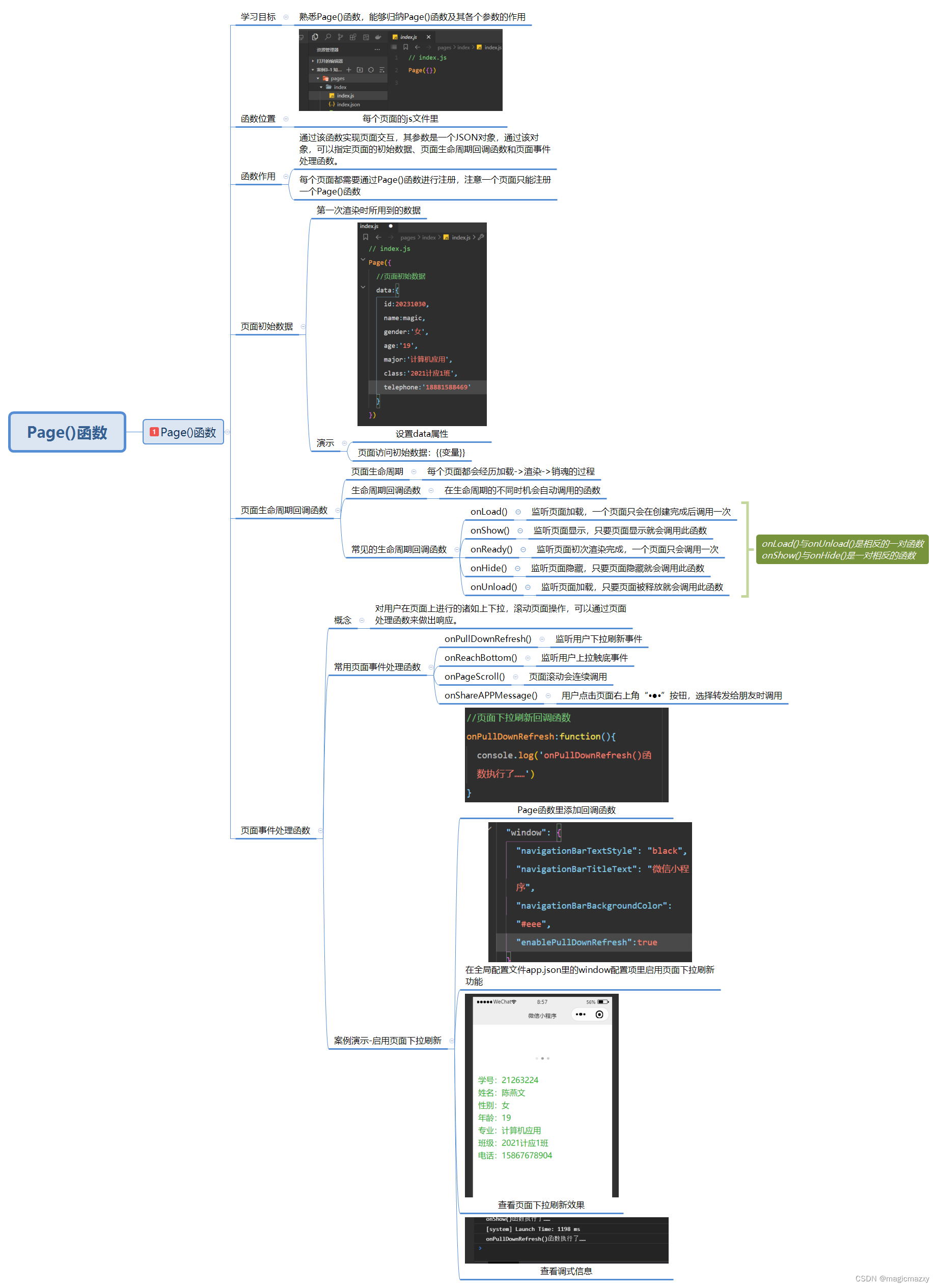Tap the circular close target button in the simulator
Viewport: 937px width, 1288px height.
coord(599,1015)
